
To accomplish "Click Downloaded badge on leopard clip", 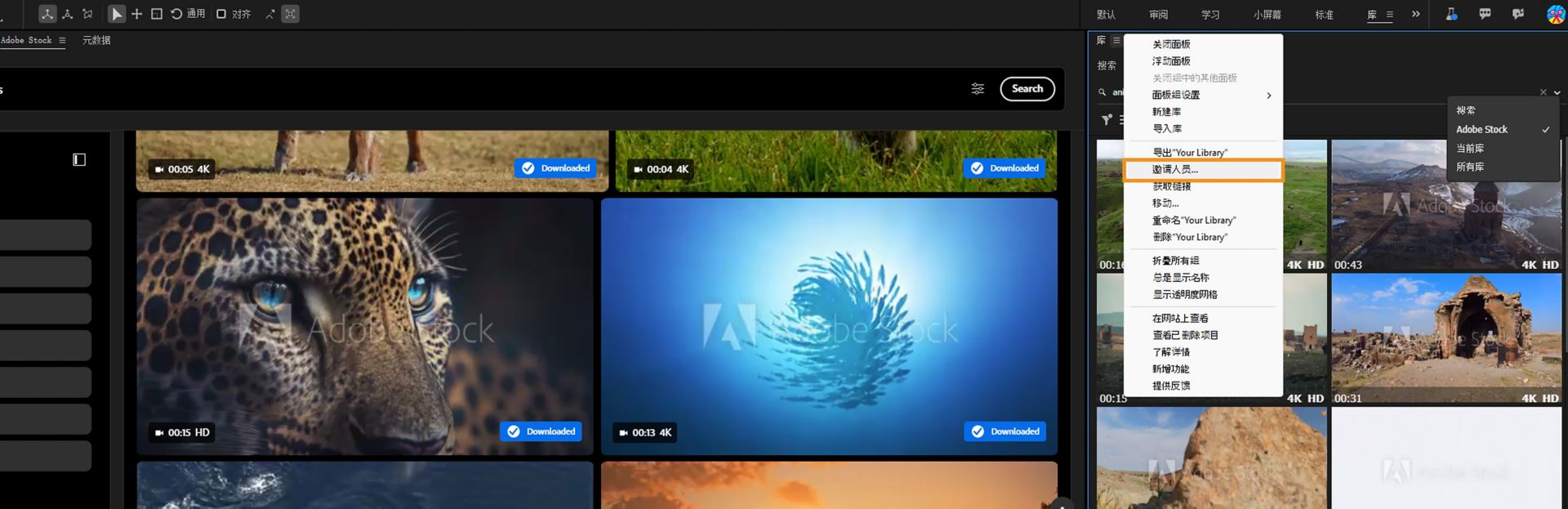I will (x=541, y=431).
